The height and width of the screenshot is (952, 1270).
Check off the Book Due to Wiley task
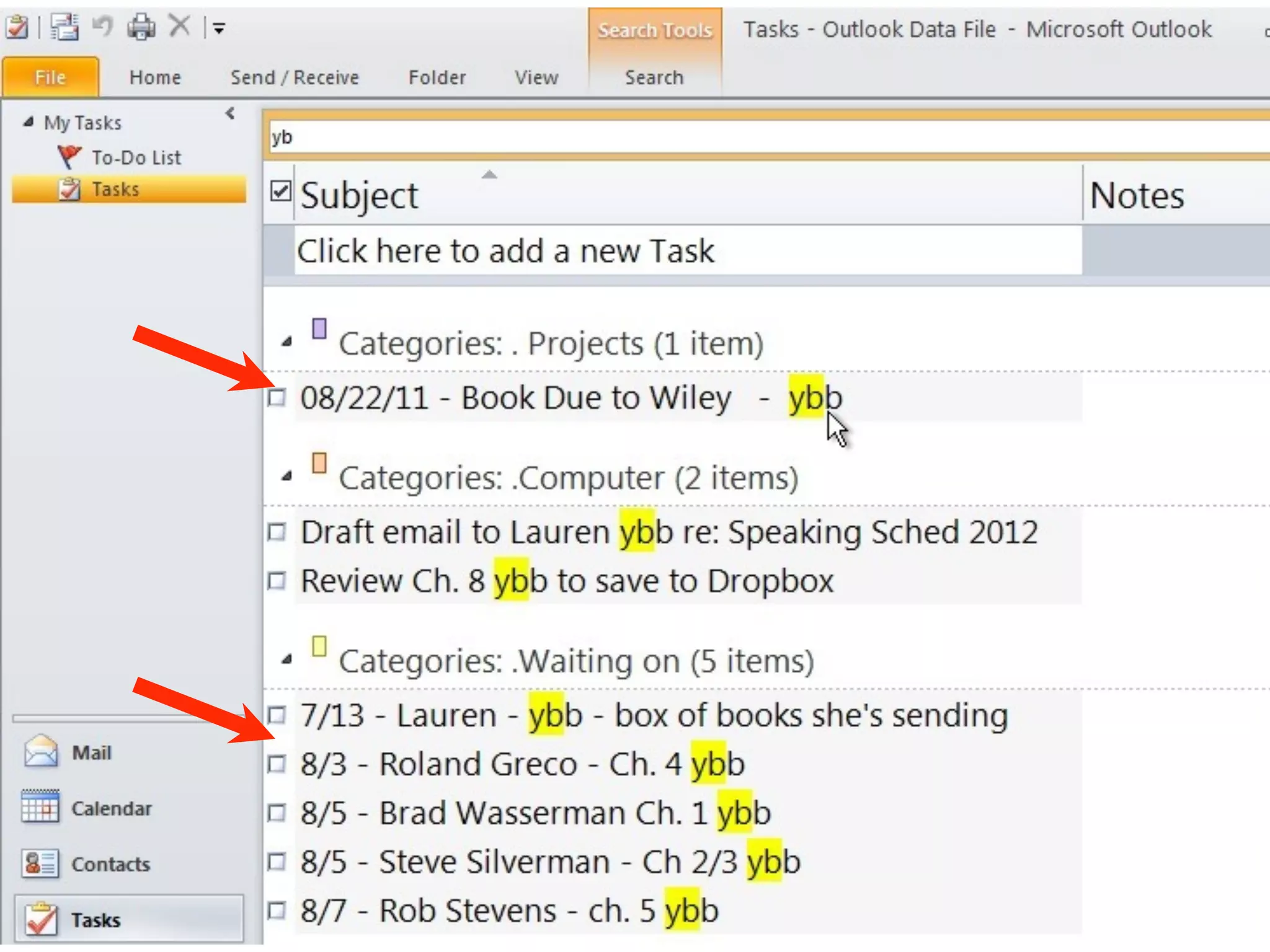tap(277, 397)
